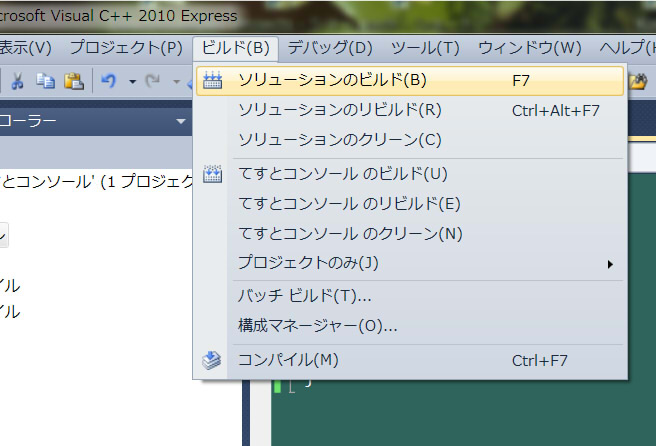Click the build solution icon in menu
Viewport: 656px width, 446px height.
[x=213, y=80]
